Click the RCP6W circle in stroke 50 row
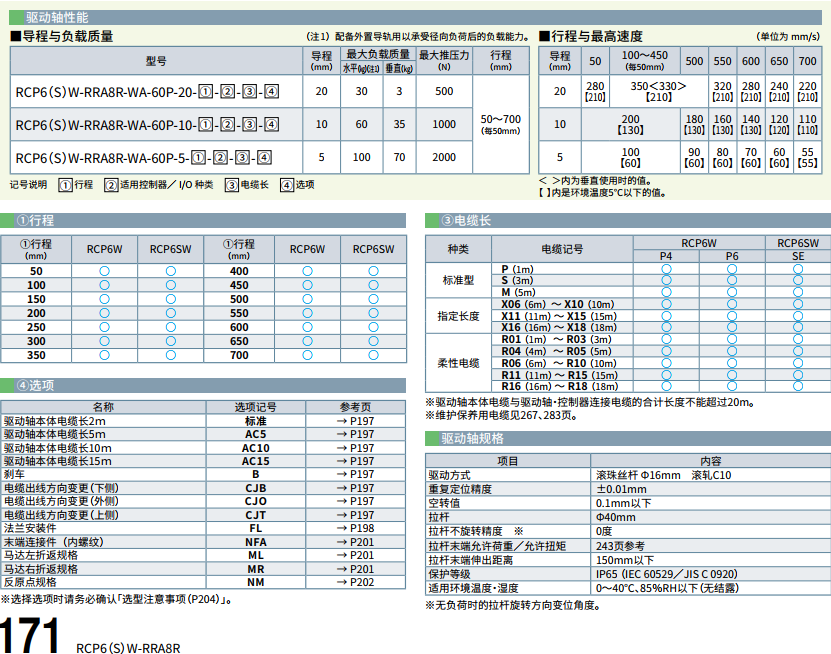The image size is (831, 654). coord(104,271)
